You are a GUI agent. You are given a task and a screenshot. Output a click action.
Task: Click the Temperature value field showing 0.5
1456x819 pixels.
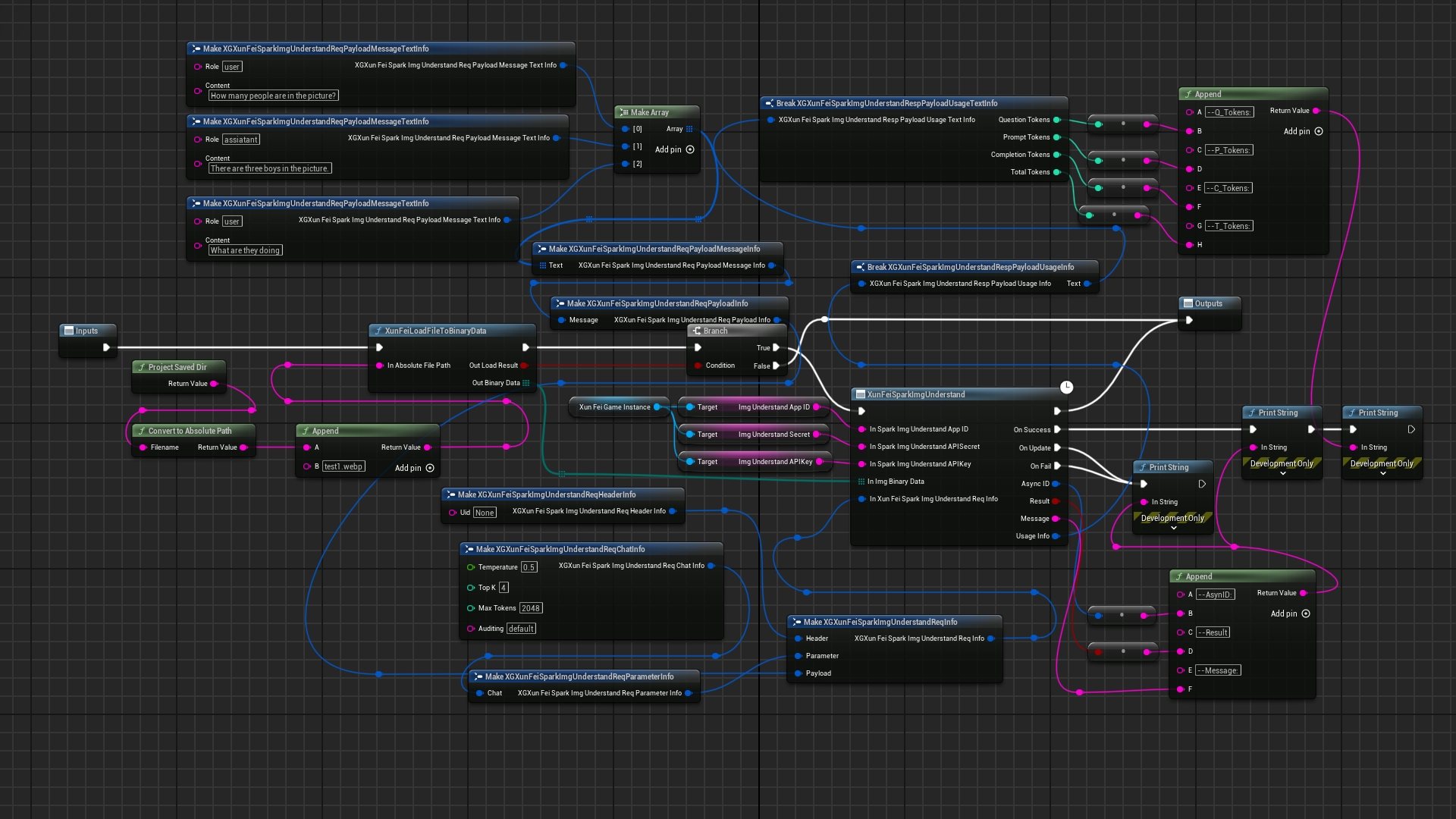coord(529,567)
